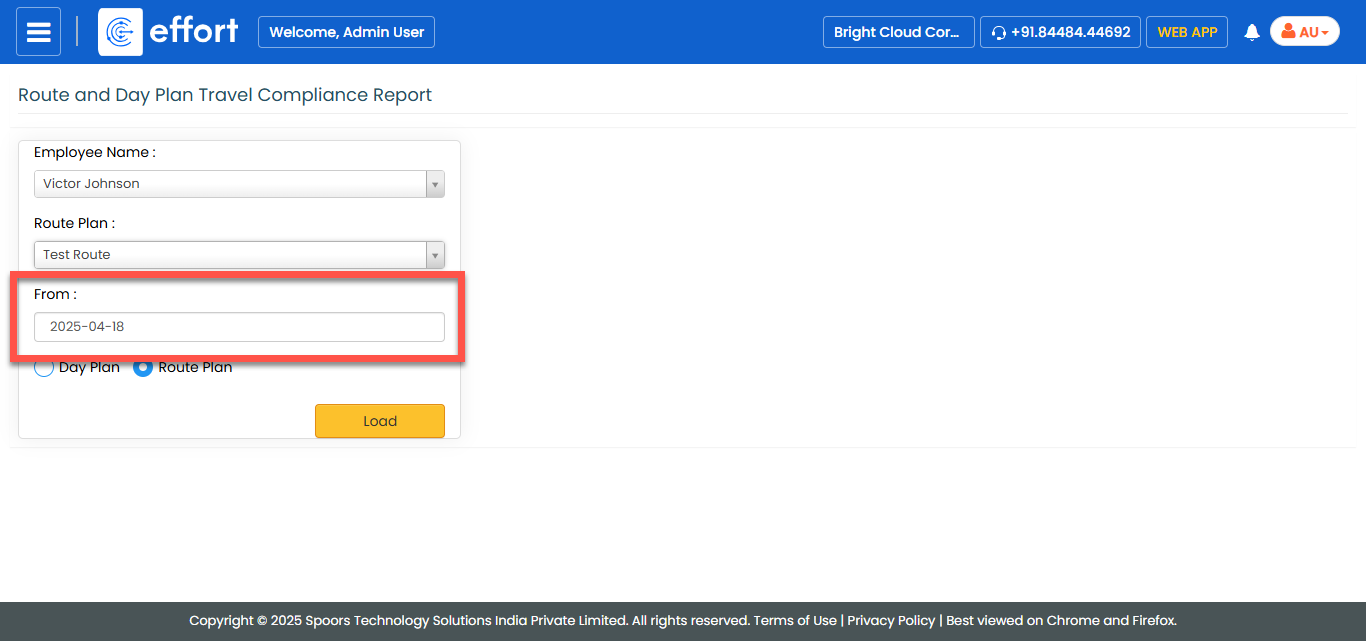Expand the Employee Name dropdown arrow
The image size is (1366, 641).
click(x=435, y=184)
